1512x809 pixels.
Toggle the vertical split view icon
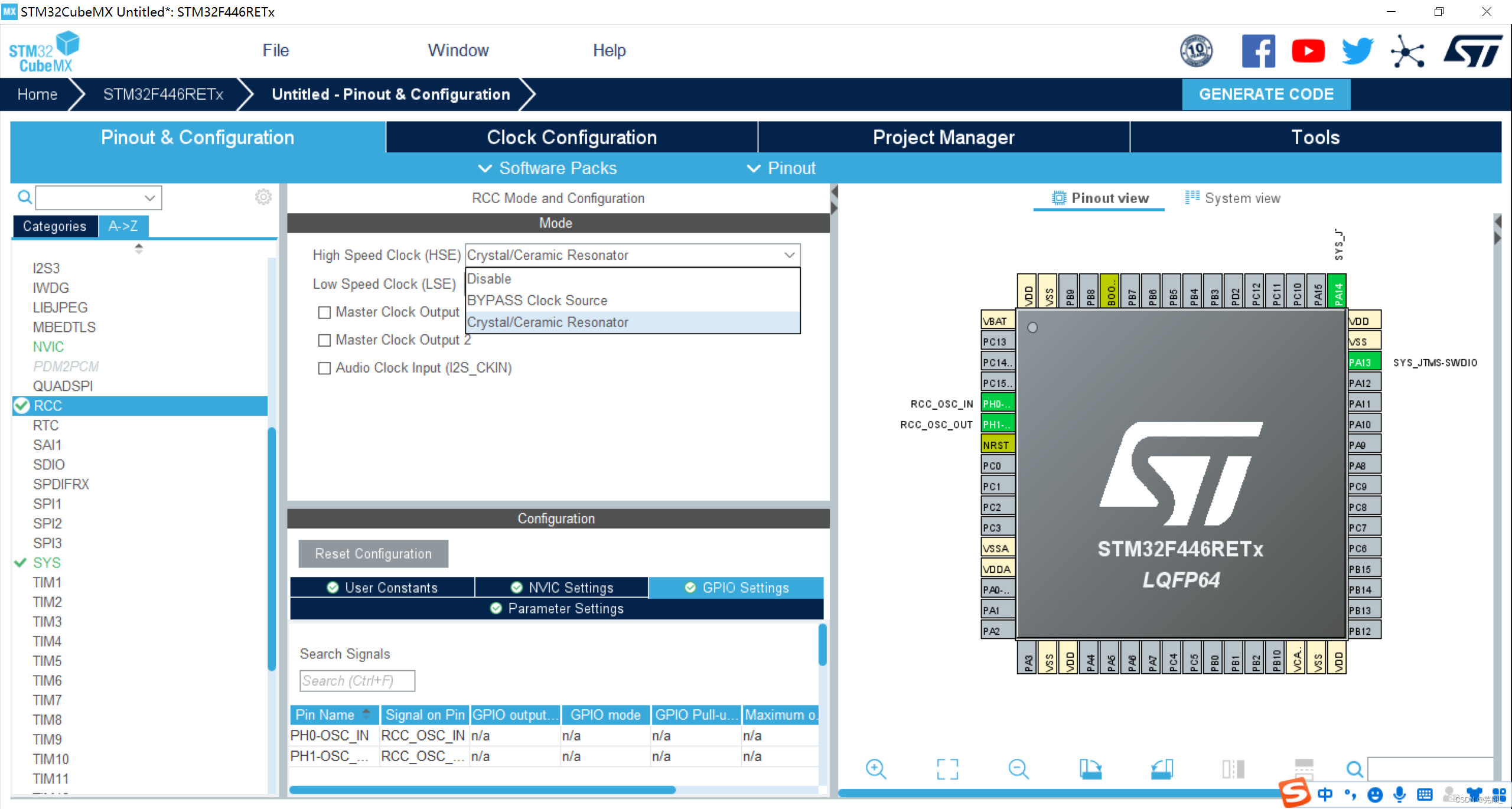(1233, 769)
